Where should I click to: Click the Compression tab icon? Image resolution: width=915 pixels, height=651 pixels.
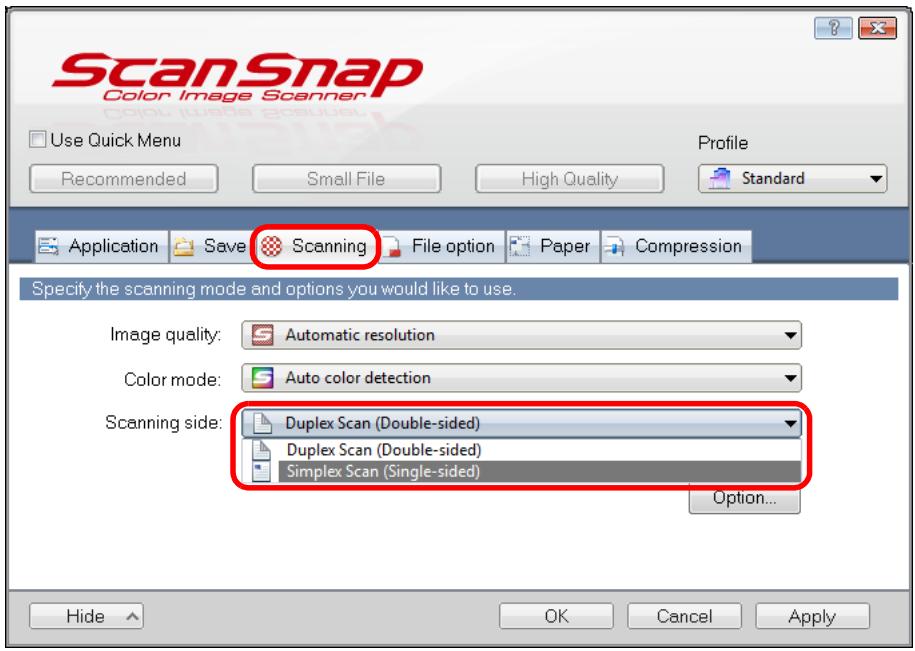(x=614, y=247)
